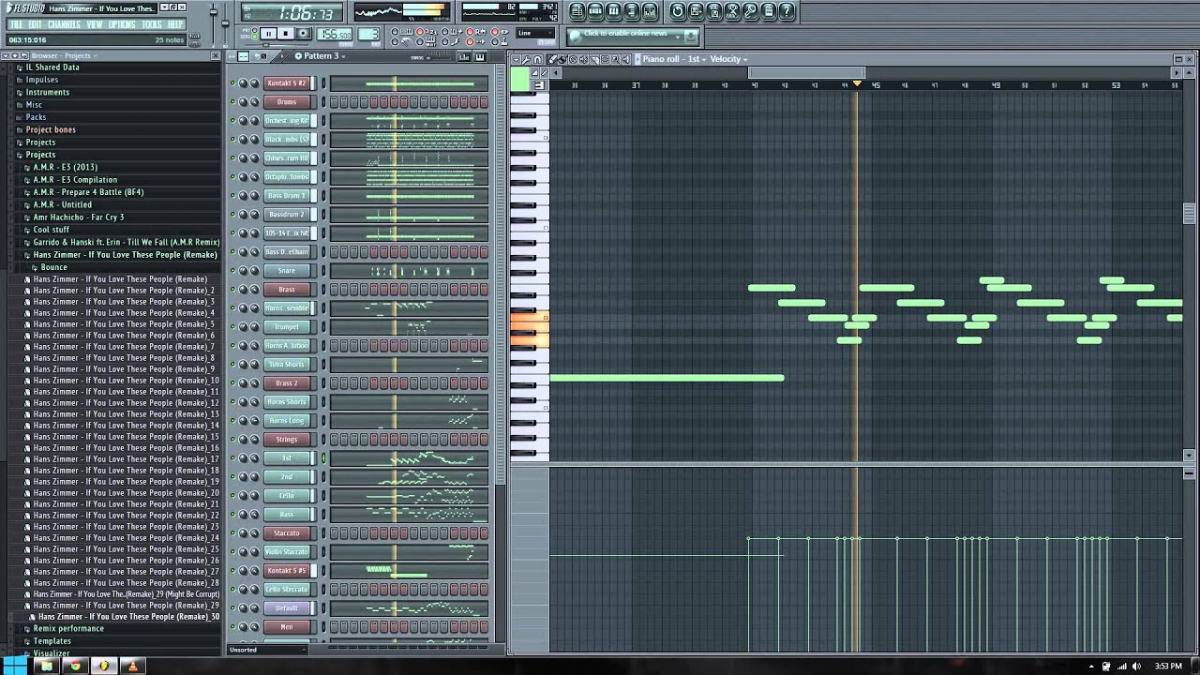Select the Brass channel button

pyautogui.click(x=286, y=290)
